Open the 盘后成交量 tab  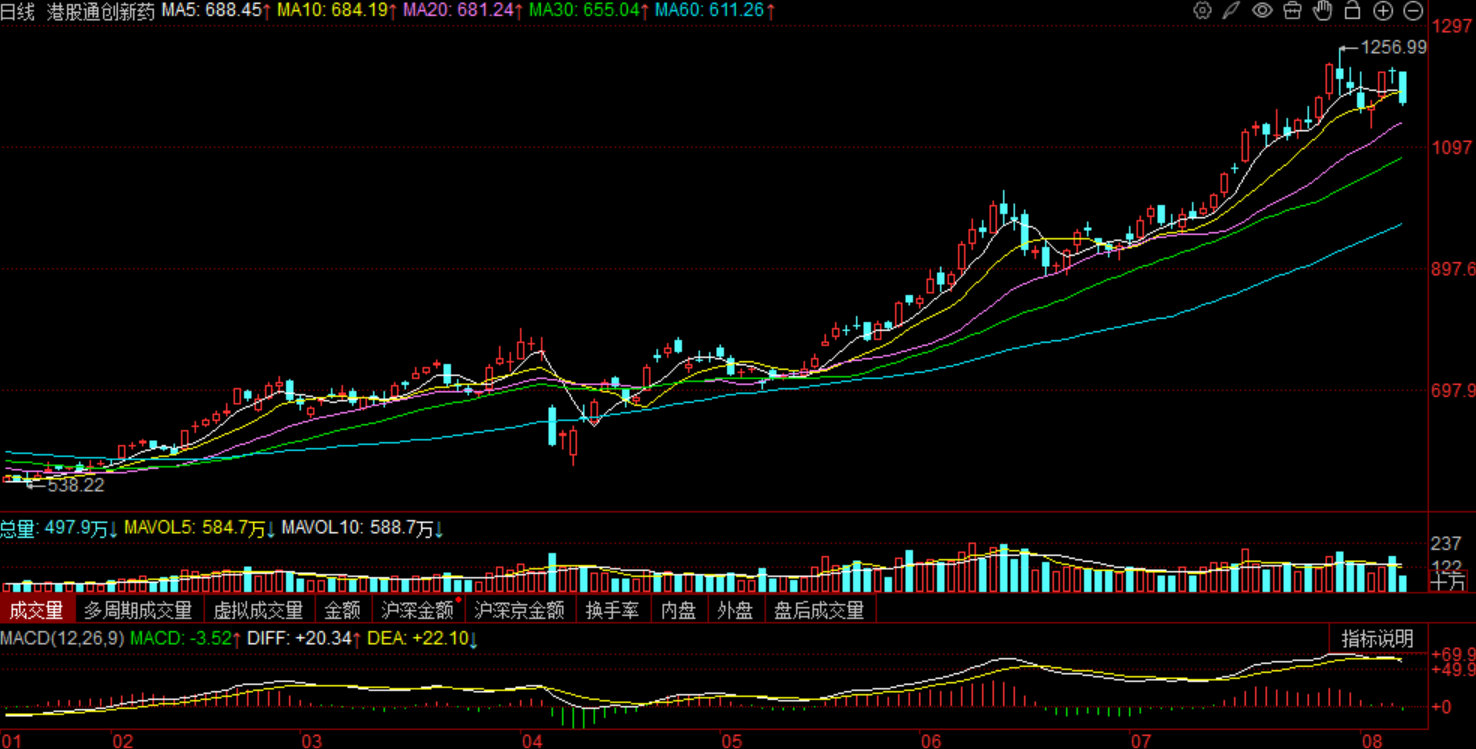(819, 609)
